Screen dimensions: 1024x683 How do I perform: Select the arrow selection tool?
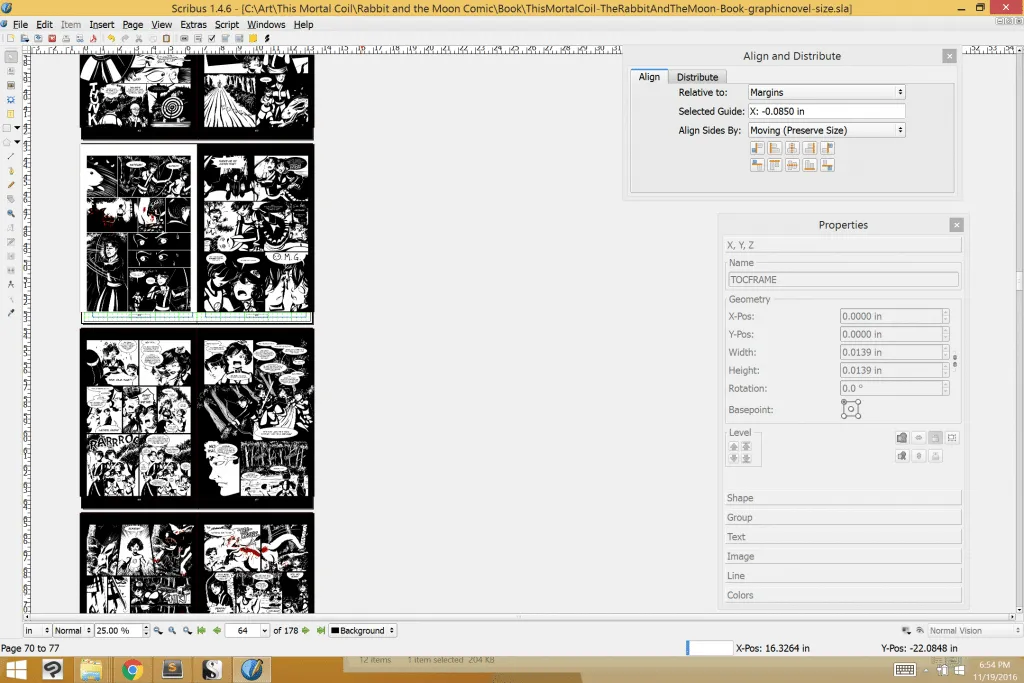[x=11, y=57]
